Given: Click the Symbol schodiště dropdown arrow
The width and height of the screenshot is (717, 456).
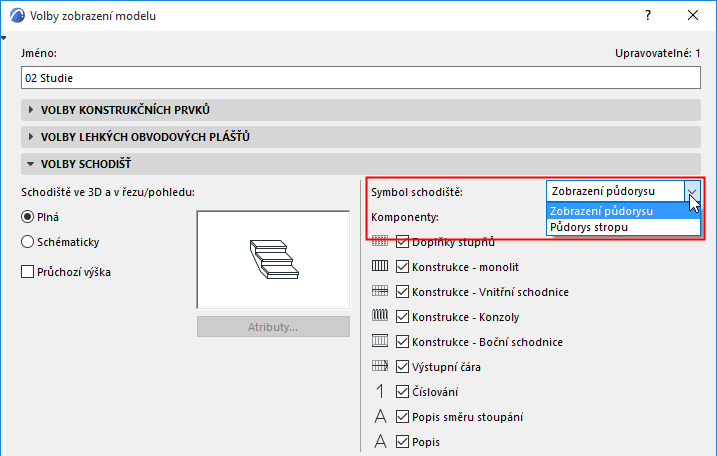Looking at the screenshot, I should [692, 191].
